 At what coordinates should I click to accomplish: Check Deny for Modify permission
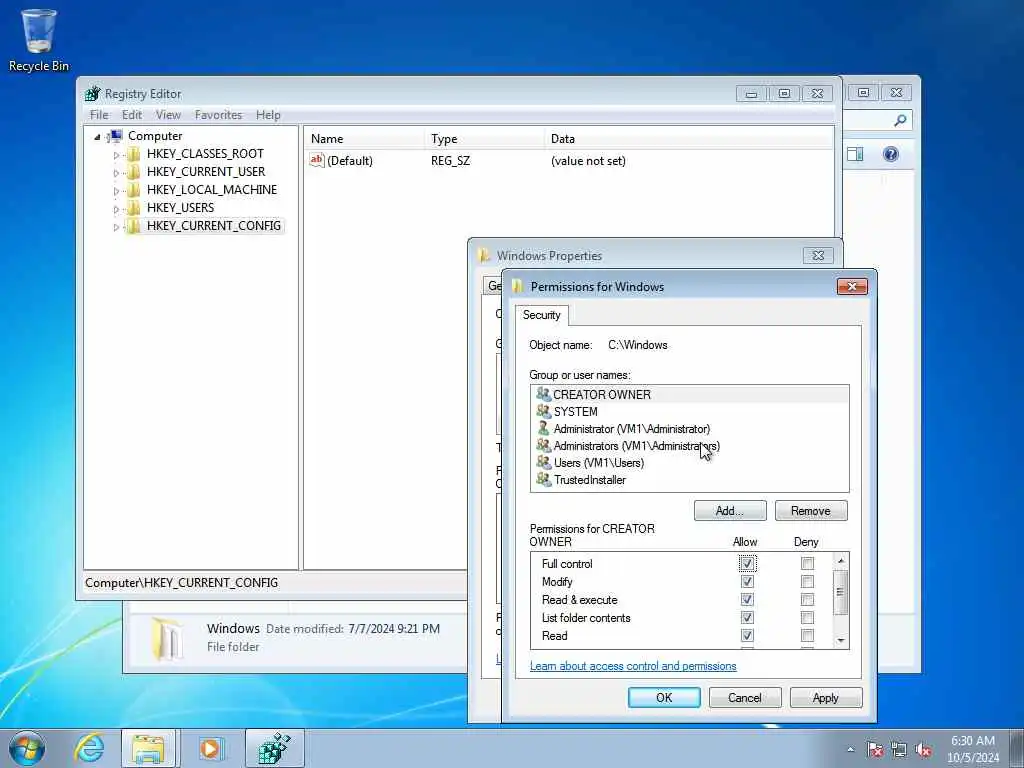pos(808,581)
